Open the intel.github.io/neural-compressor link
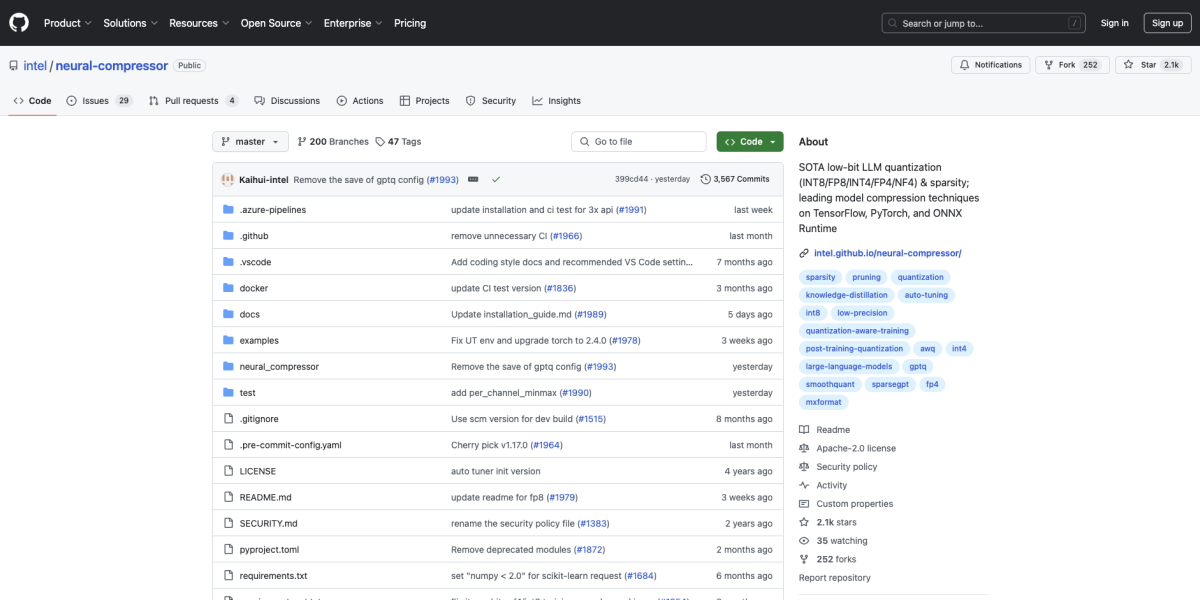Screen dimensions: 1200x600 coord(887,253)
